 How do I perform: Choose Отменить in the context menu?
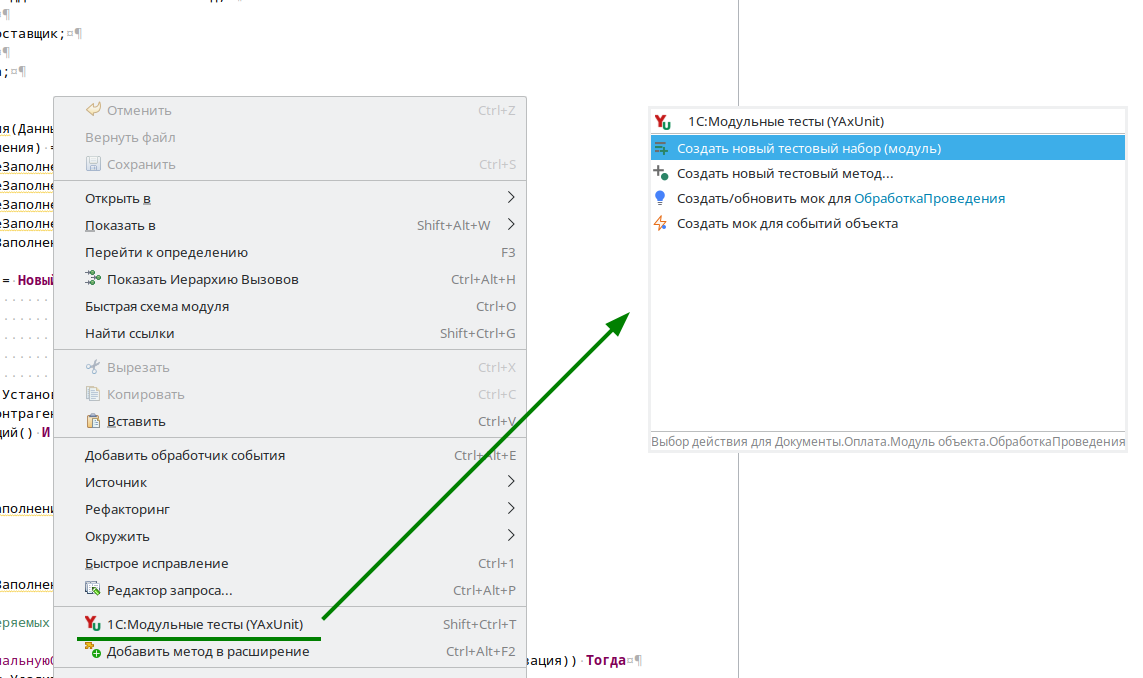(290, 110)
